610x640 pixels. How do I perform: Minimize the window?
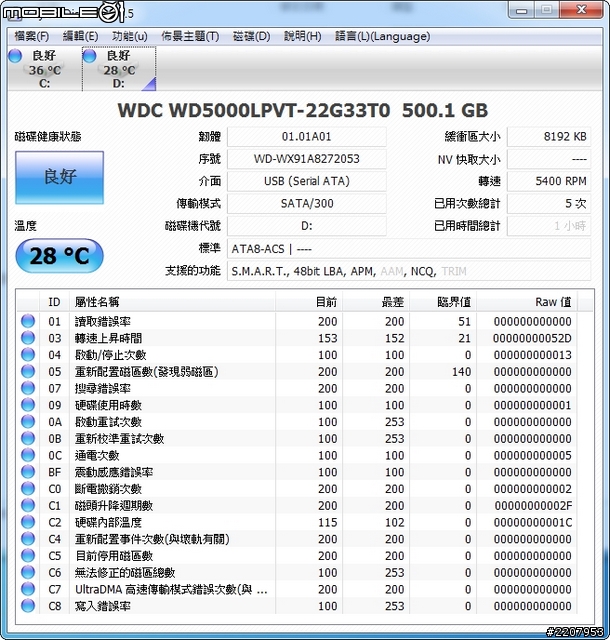(521, 10)
